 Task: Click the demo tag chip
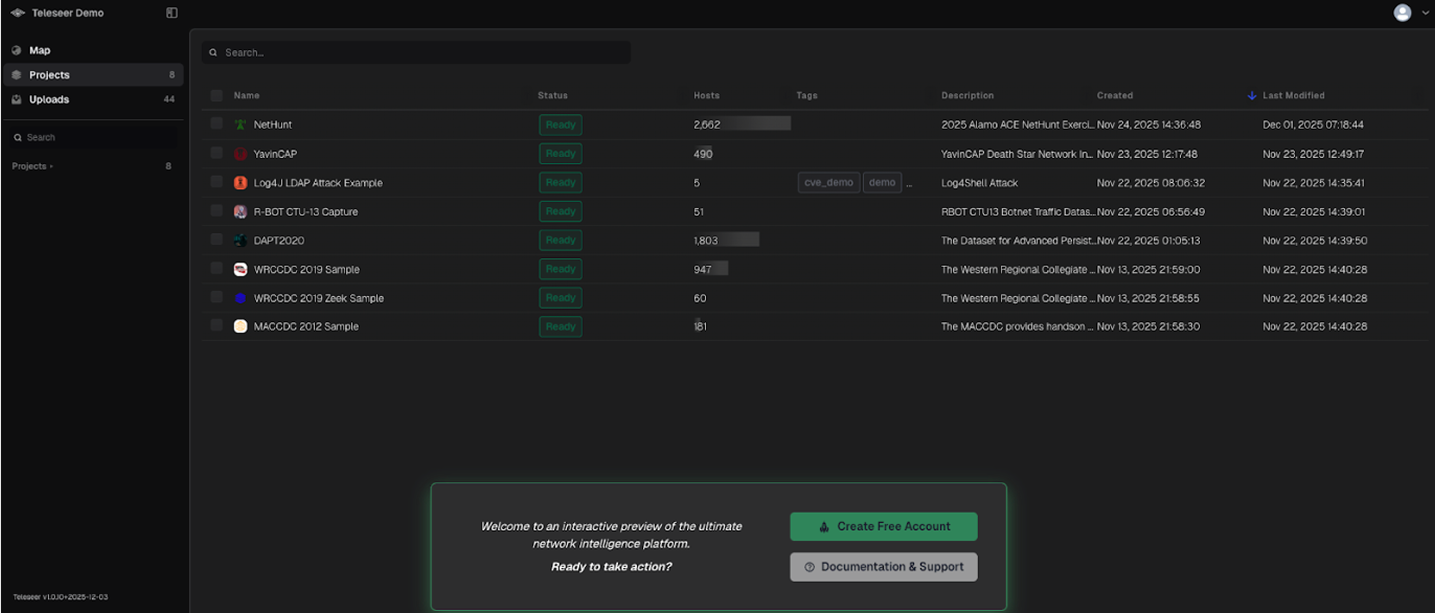point(882,183)
